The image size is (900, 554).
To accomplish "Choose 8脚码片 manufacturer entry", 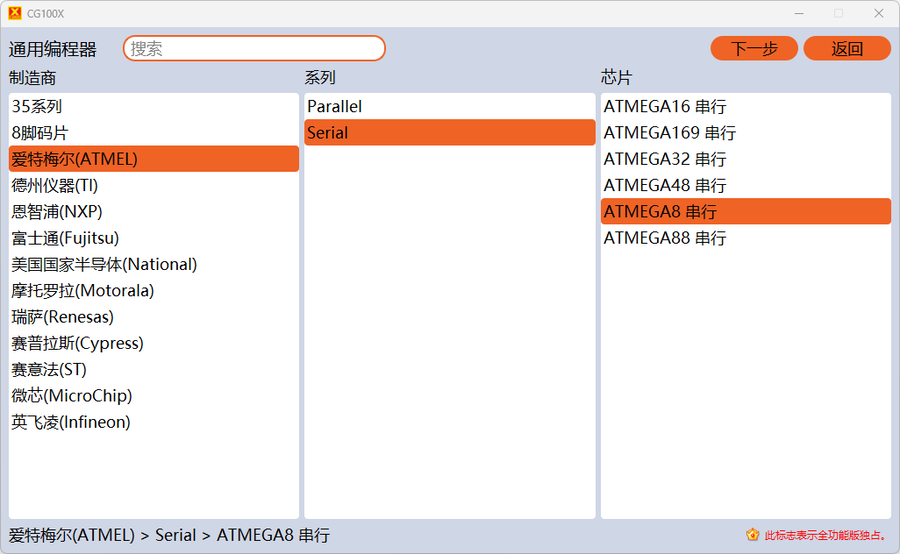I will tap(40, 132).
